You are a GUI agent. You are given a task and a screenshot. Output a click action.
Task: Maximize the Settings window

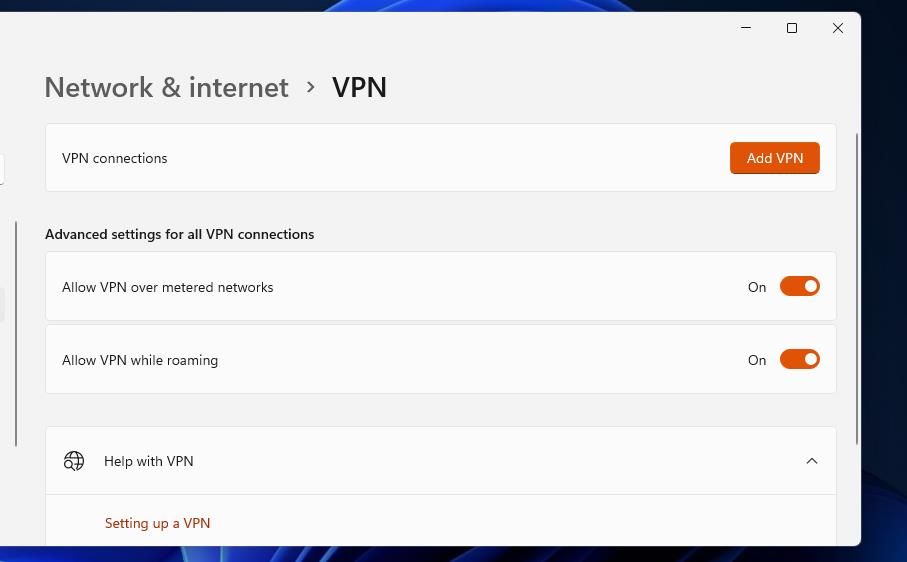click(x=792, y=28)
